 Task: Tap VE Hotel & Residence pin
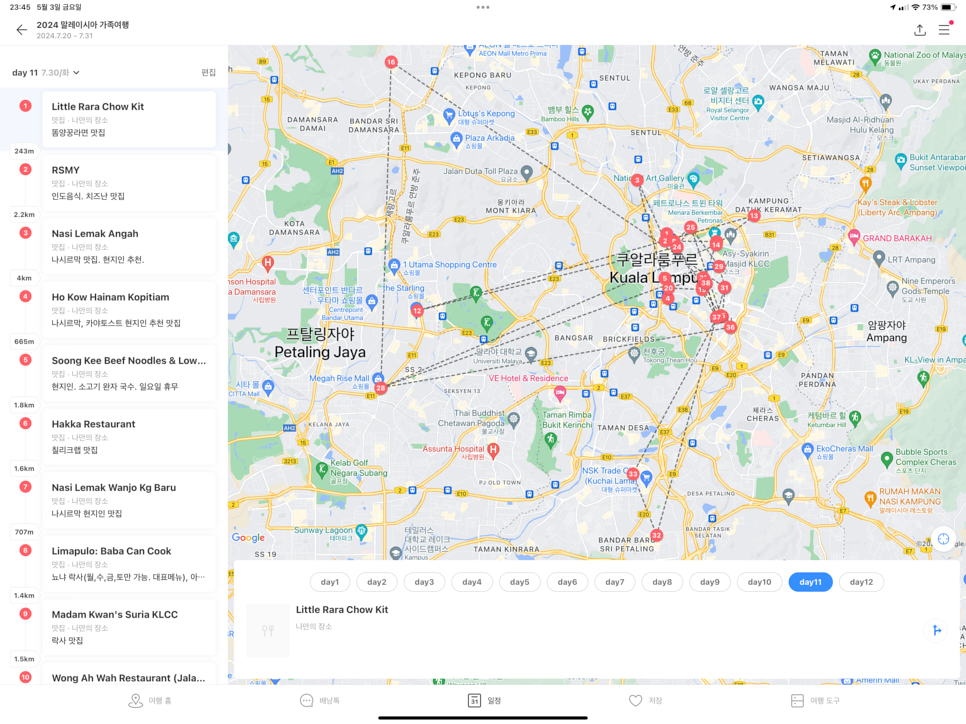[x=559, y=391]
